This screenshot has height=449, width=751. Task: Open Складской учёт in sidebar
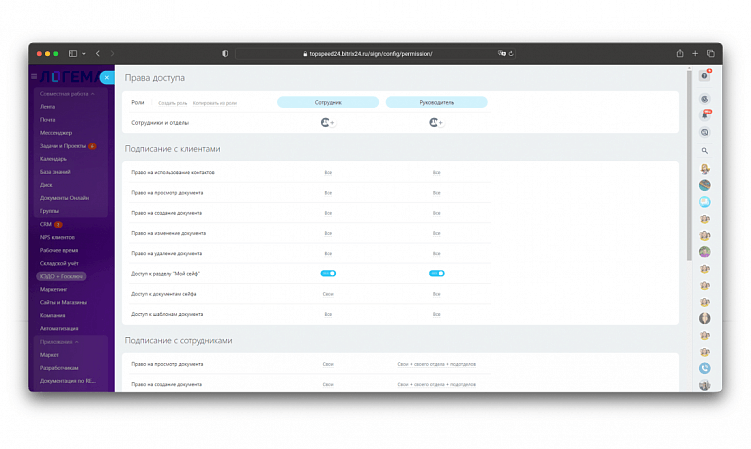click(59, 263)
